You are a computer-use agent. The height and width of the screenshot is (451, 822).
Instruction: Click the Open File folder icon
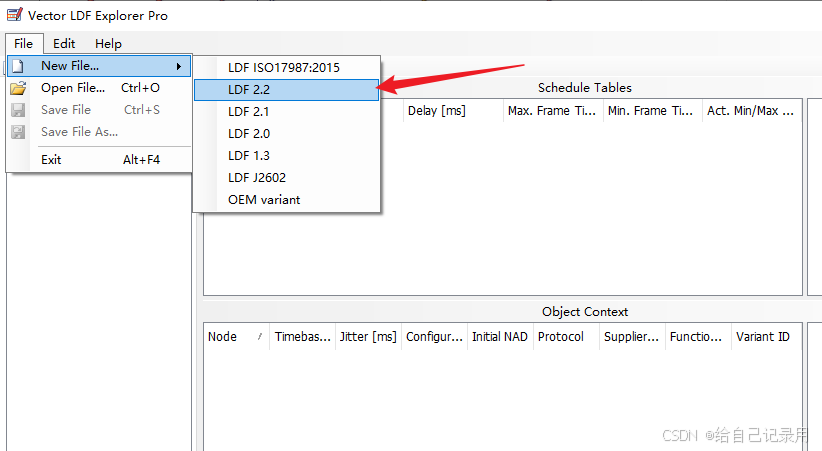[18, 88]
